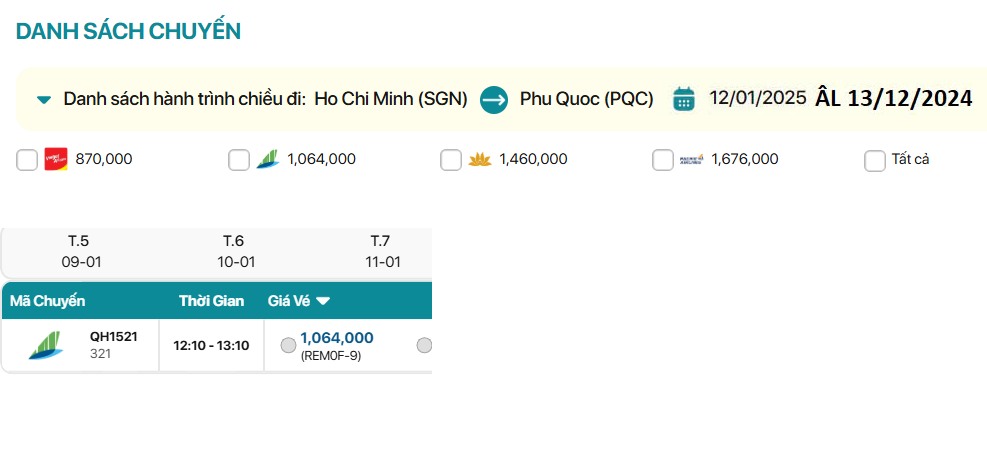Go to the T.7 11-01 date tab
This screenshot has height=464, width=987.
tap(381, 251)
